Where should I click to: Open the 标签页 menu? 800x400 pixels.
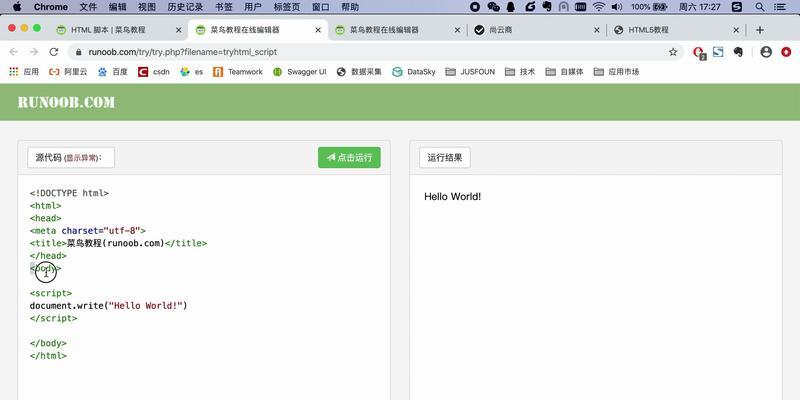point(287,7)
